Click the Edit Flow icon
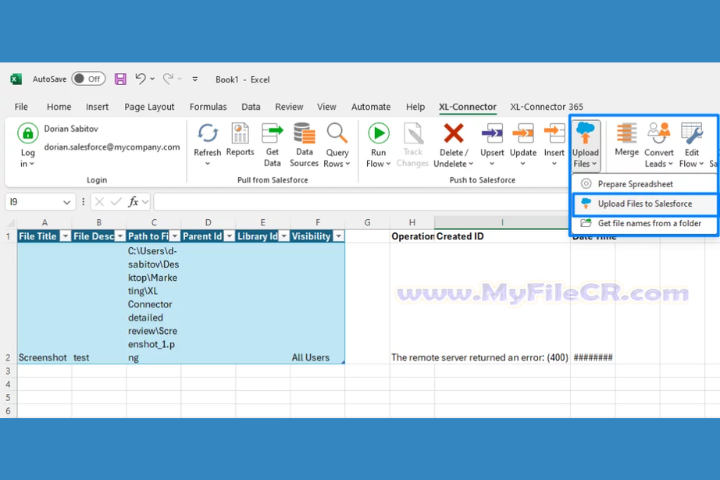 click(692, 133)
